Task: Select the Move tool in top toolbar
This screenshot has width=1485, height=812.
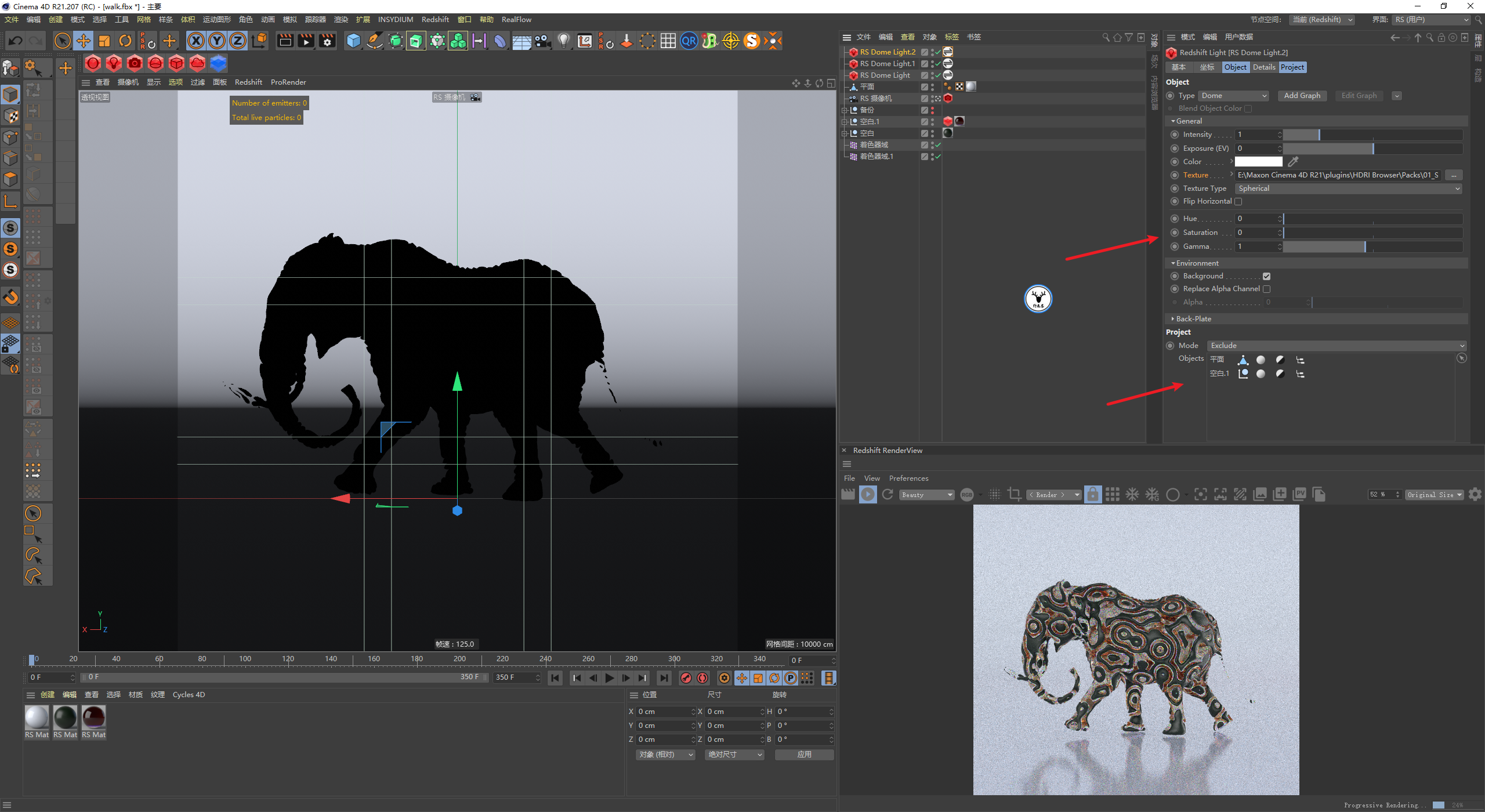Action: pyautogui.click(x=84, y=41)
